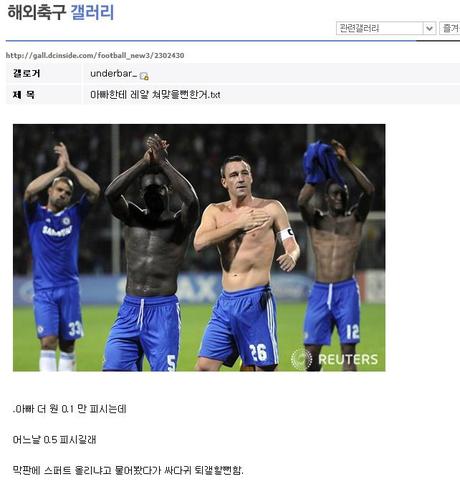460x489 pixels.
Task: Click the blue 갤러리 header word
Action: 92,12
